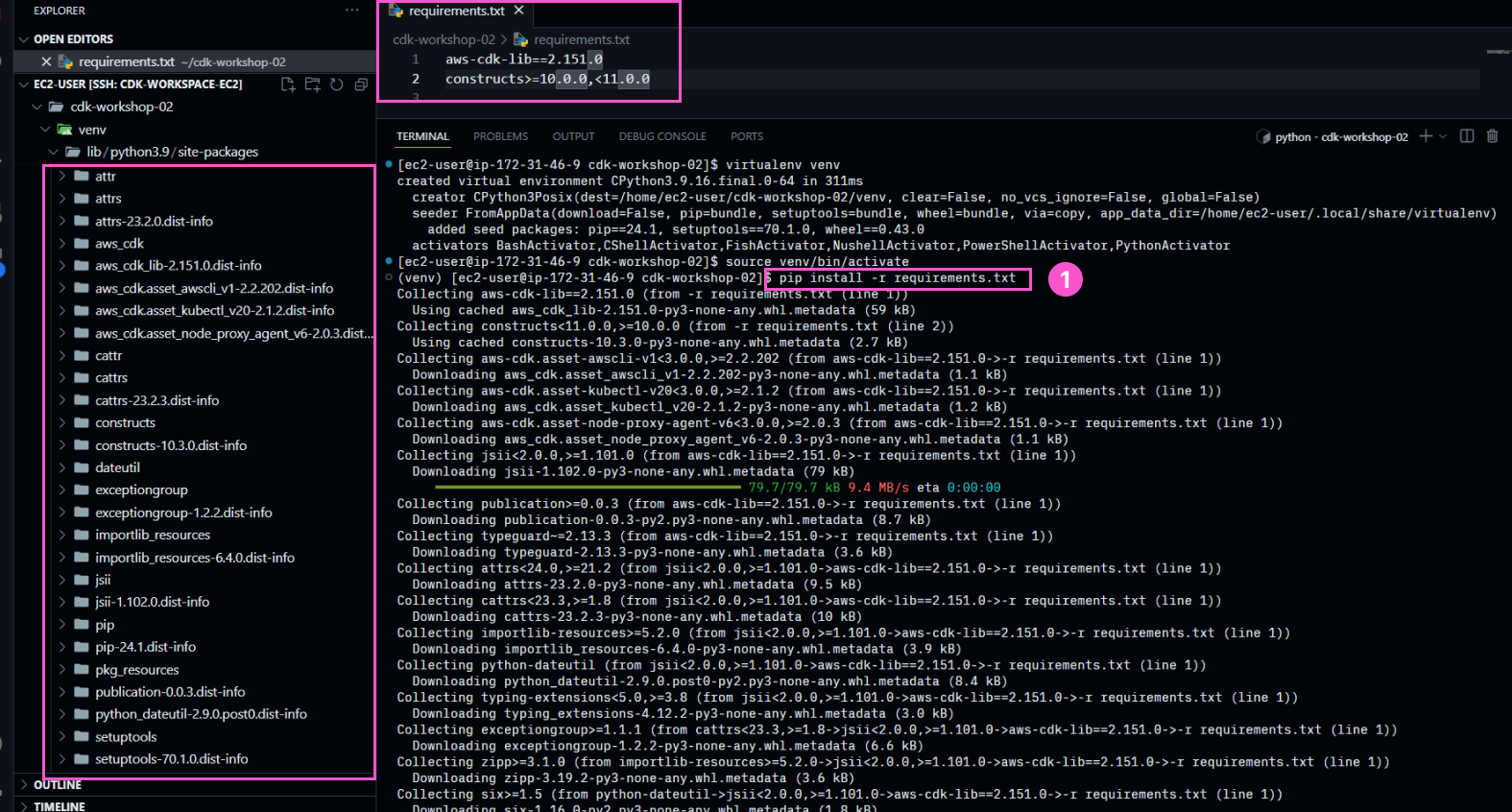Switch to the DEBUG CONSOLE tab
Screen dimensions: 1512x812
click(662, 136)
